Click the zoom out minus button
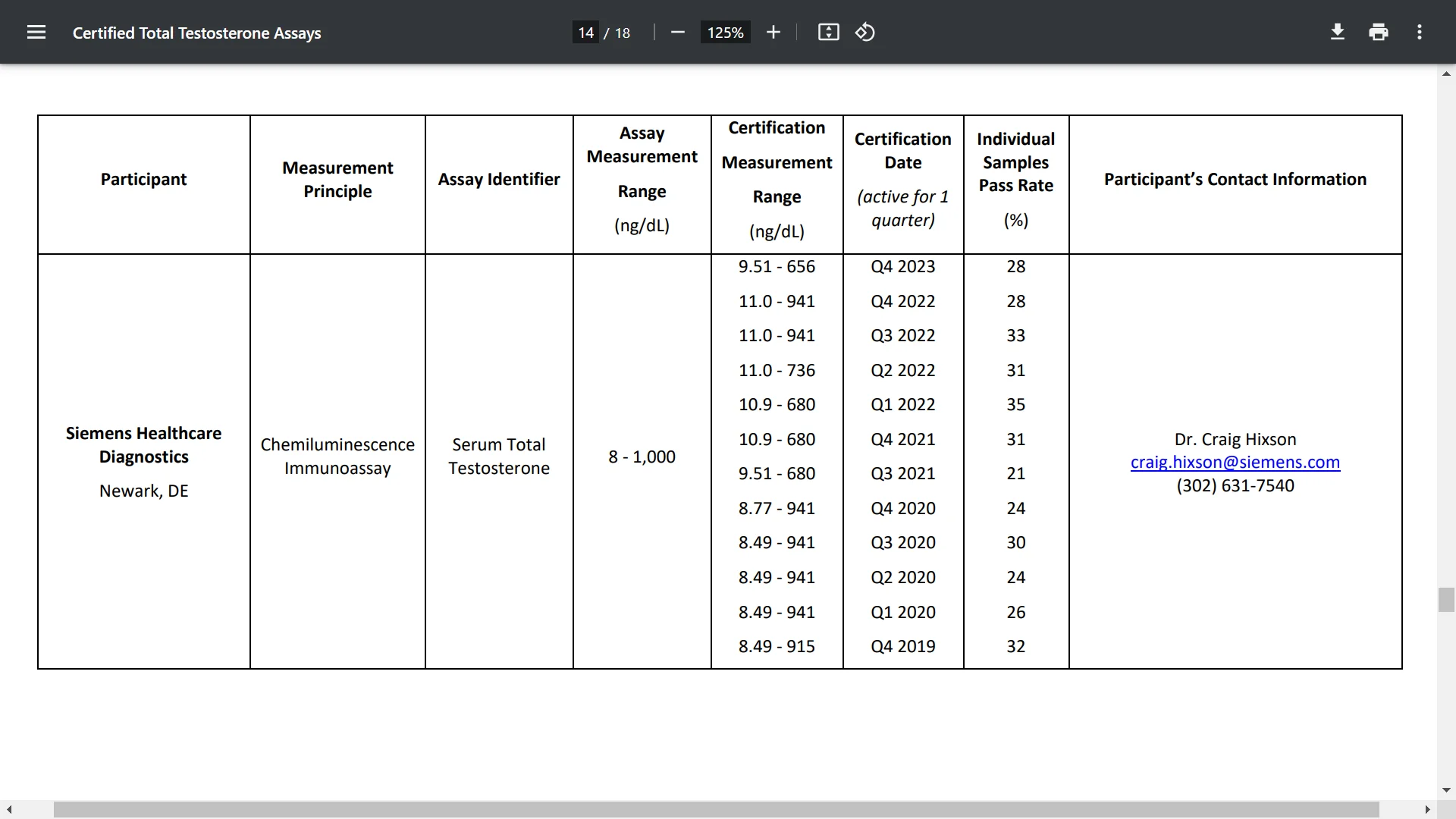The image size is (1456, 819). 678,32
